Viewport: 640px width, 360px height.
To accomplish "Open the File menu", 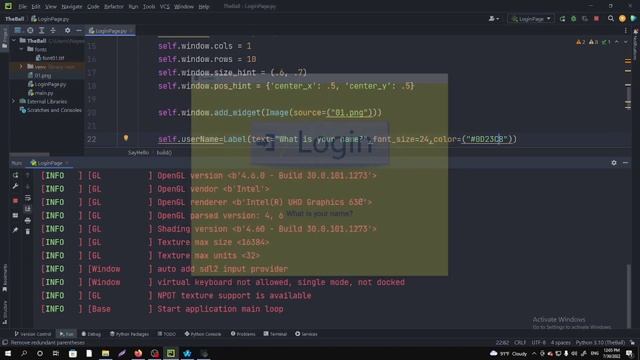I will click(x=22, y=7).
